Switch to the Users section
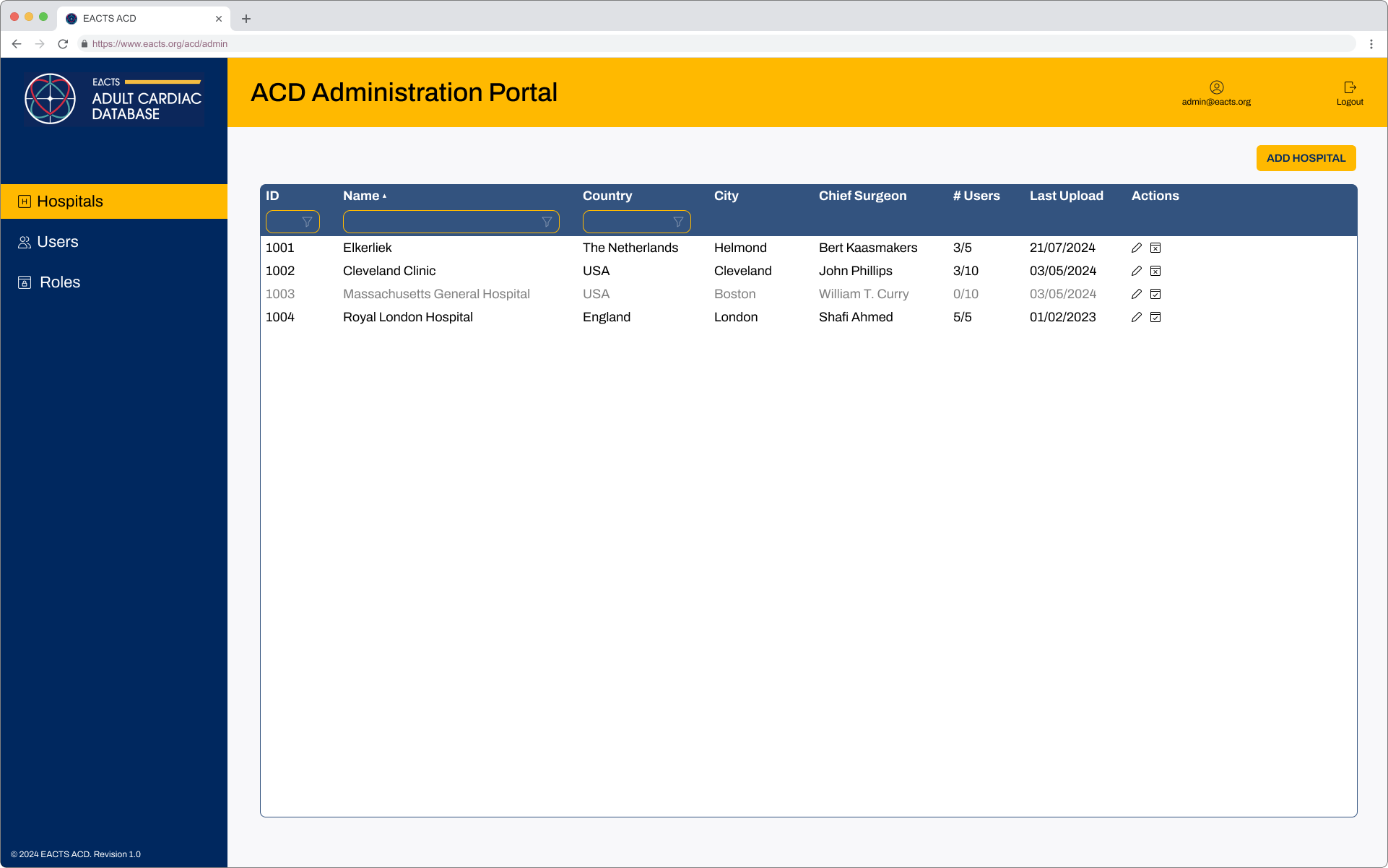Screen dimensions: 1388x868 click(x=58, y=241)
